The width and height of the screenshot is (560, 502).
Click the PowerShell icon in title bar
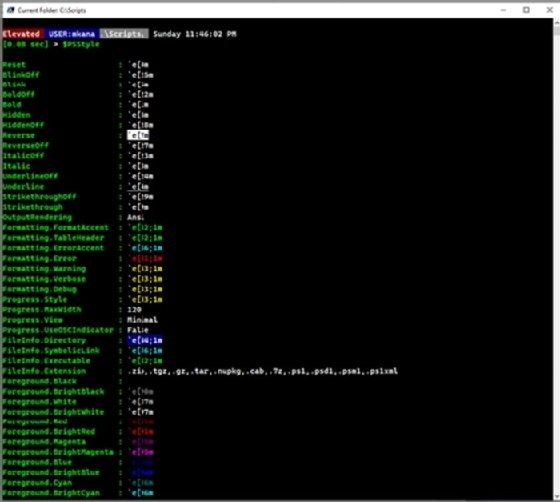pos(11,10)
